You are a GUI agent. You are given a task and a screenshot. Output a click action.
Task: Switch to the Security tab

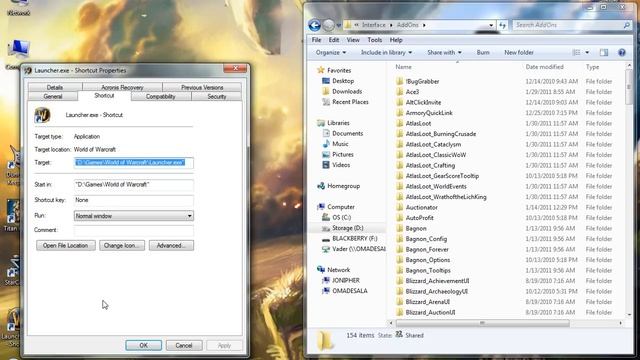[x=216, y=96]
